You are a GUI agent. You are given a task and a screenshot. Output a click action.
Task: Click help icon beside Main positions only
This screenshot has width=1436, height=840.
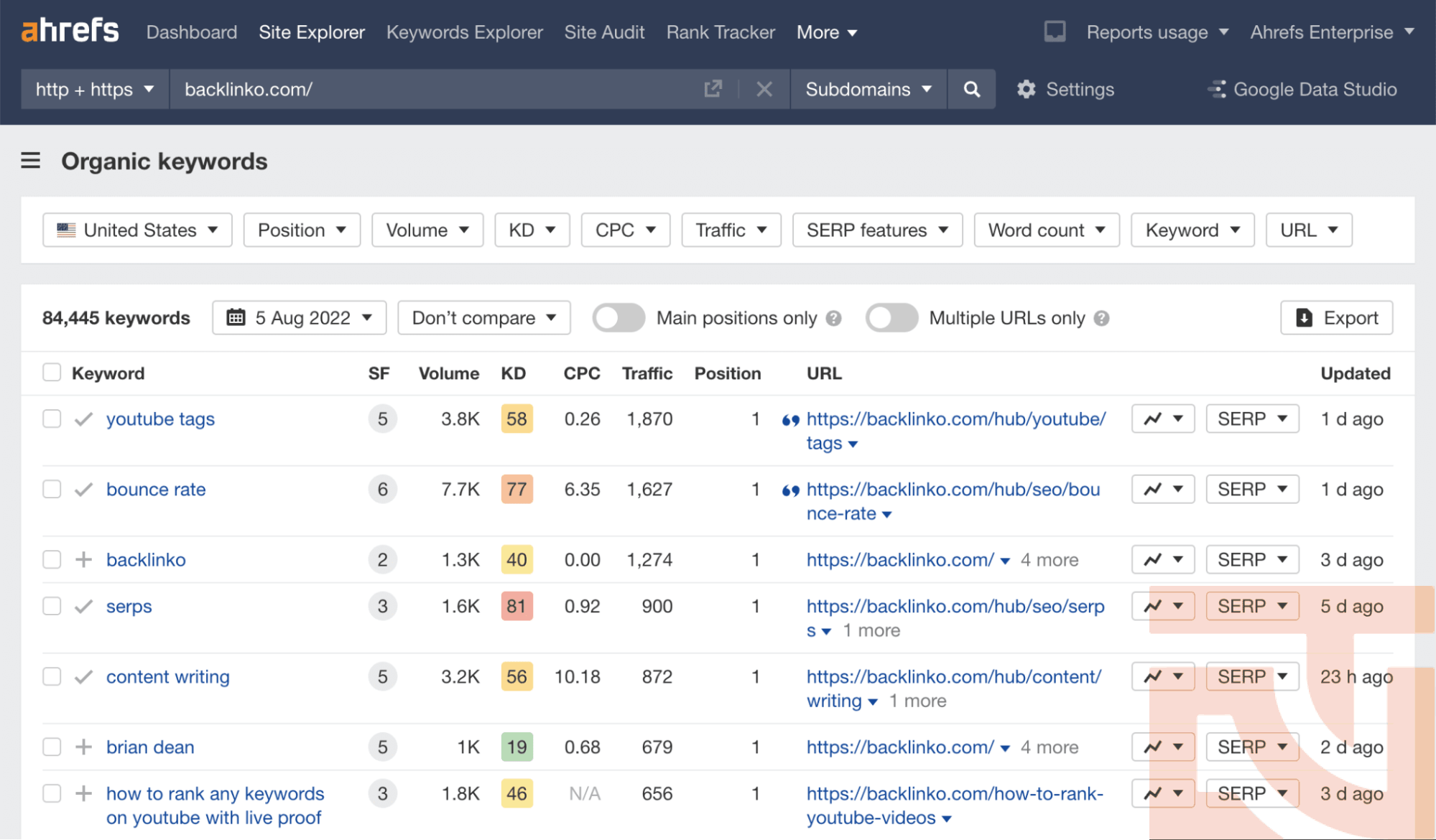[833, 318]
